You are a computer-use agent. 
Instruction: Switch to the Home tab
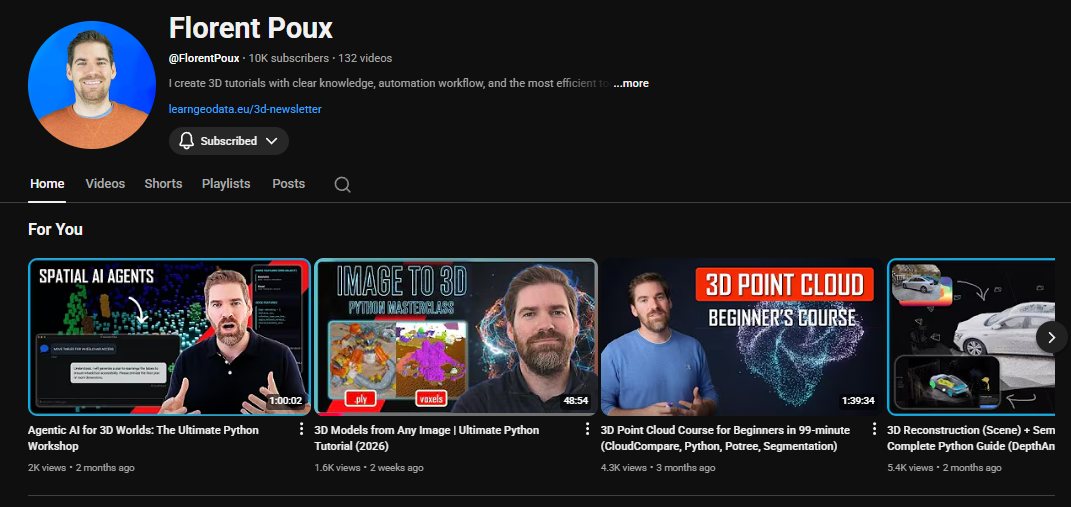pyautogui.click(x=47, y=184)
